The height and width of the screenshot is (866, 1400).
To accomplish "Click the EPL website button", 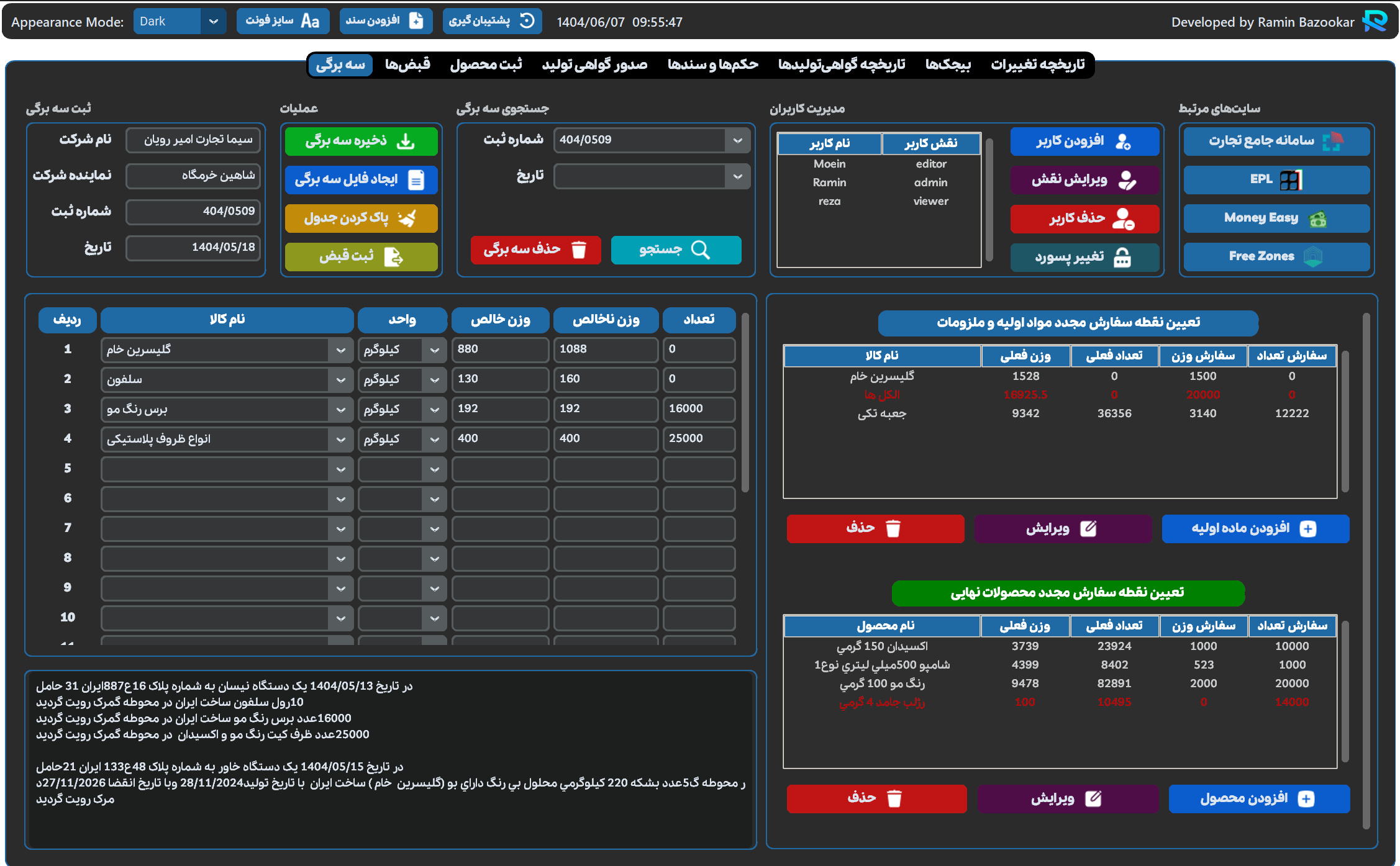I will [x=1276, y=180].
